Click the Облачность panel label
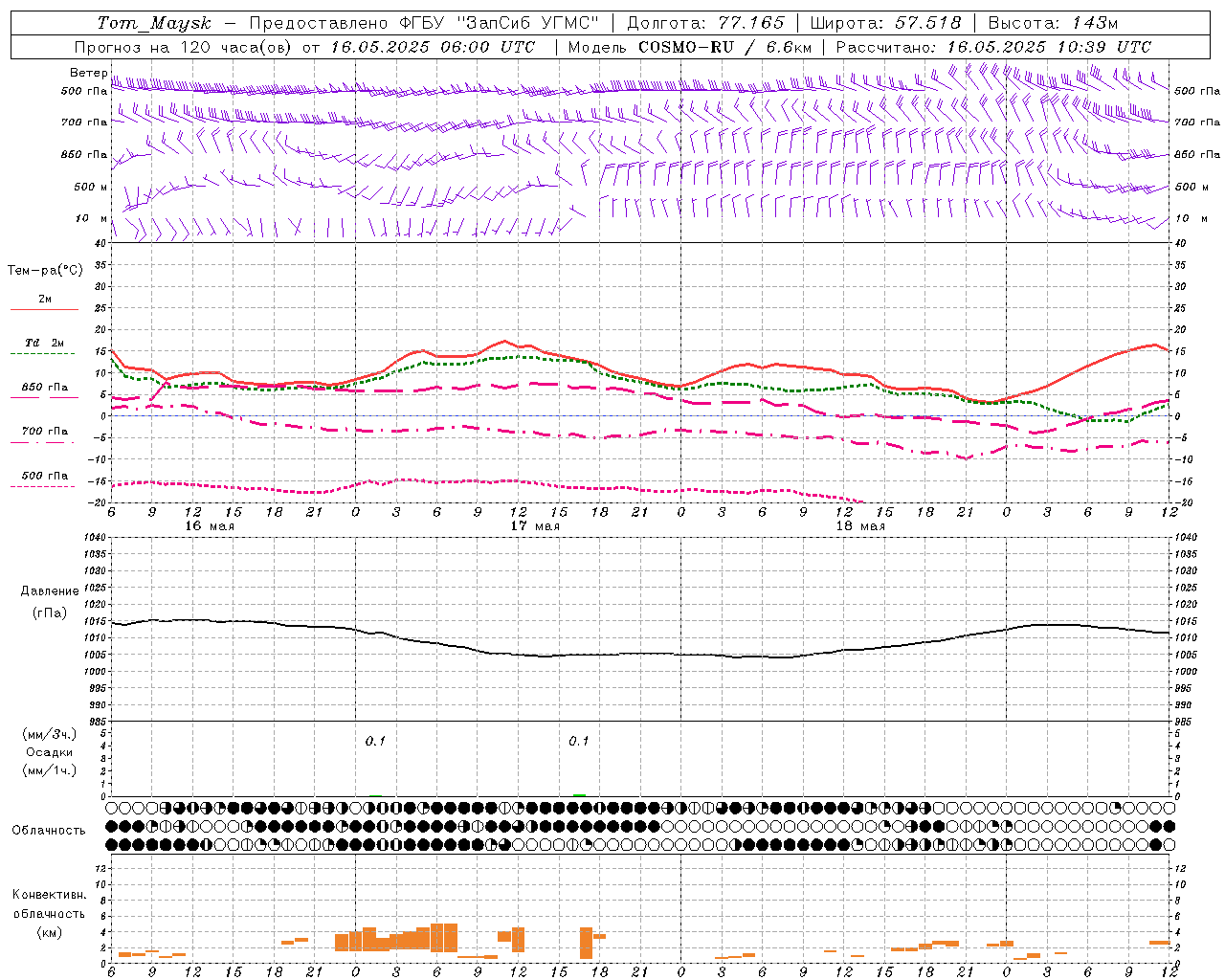Viewport: 1225px width, 980px height. coord(49,830)
